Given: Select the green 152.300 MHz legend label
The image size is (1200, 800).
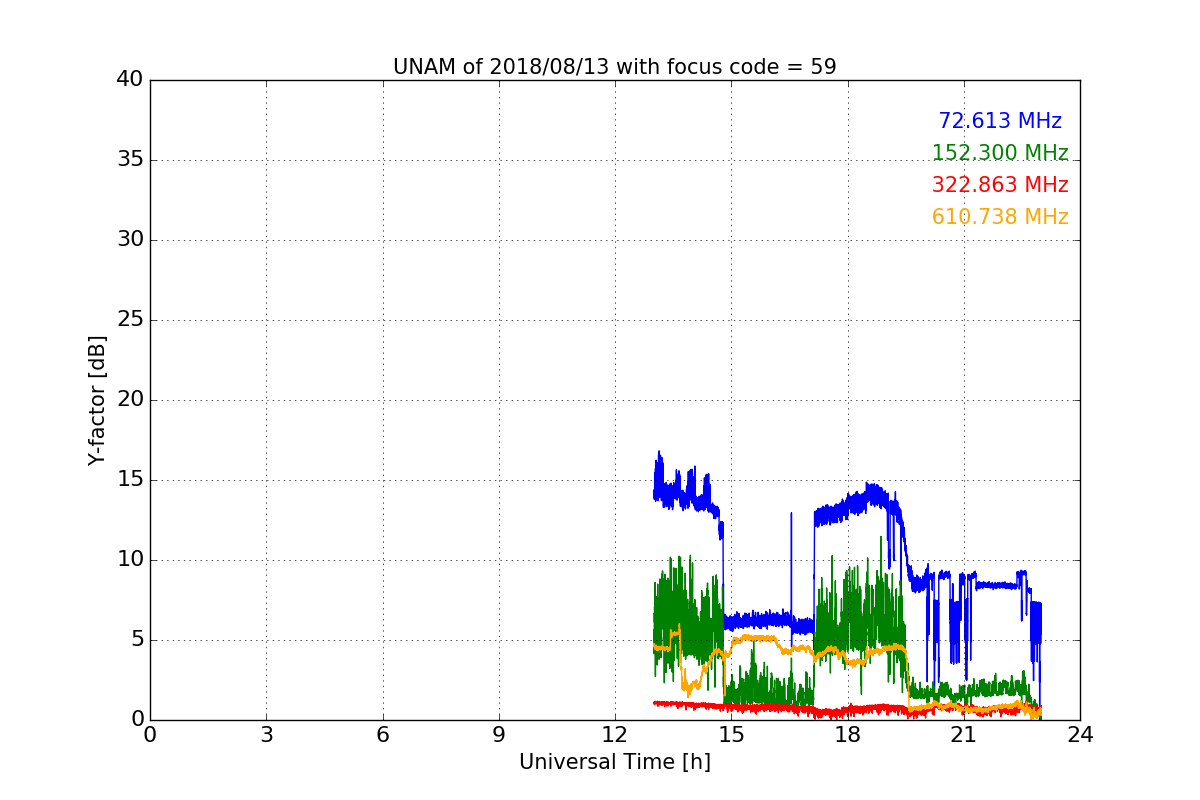Looking at the screenshot, I should pos(1000,153).
